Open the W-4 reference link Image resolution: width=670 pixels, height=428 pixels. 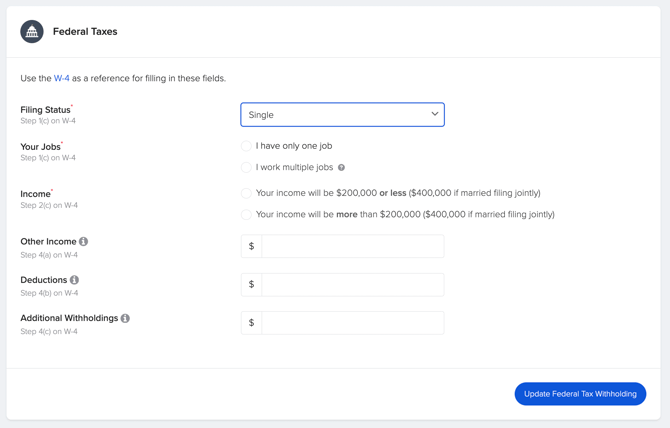point(62,78)
